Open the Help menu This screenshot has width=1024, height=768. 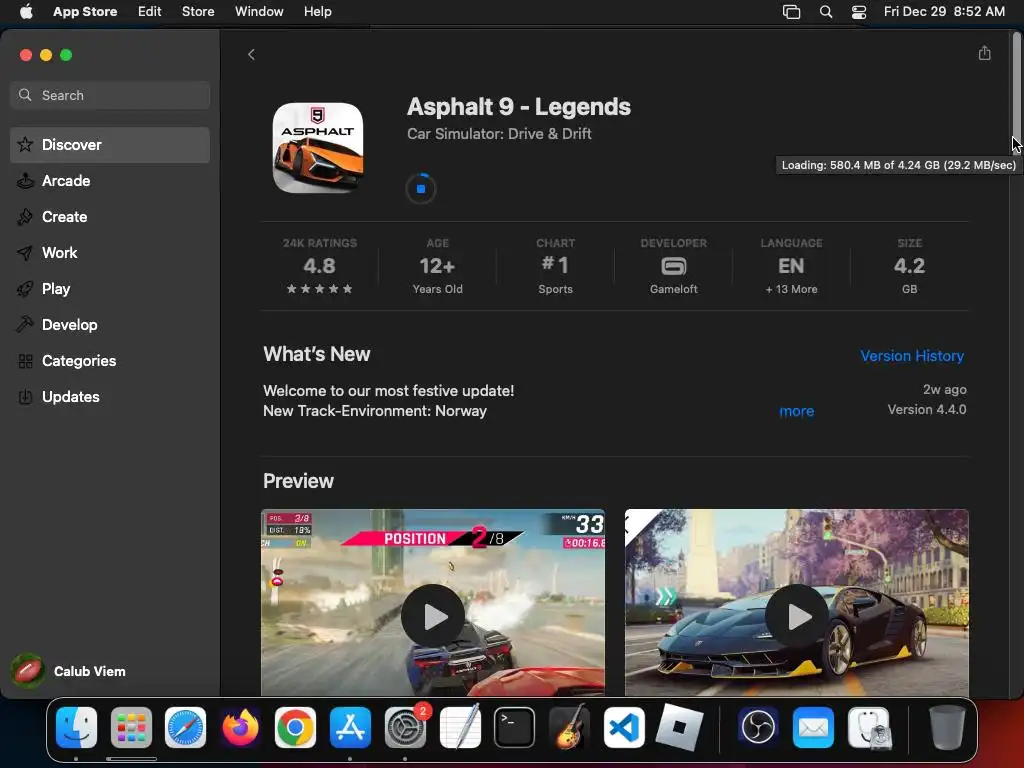click(317, 12)
